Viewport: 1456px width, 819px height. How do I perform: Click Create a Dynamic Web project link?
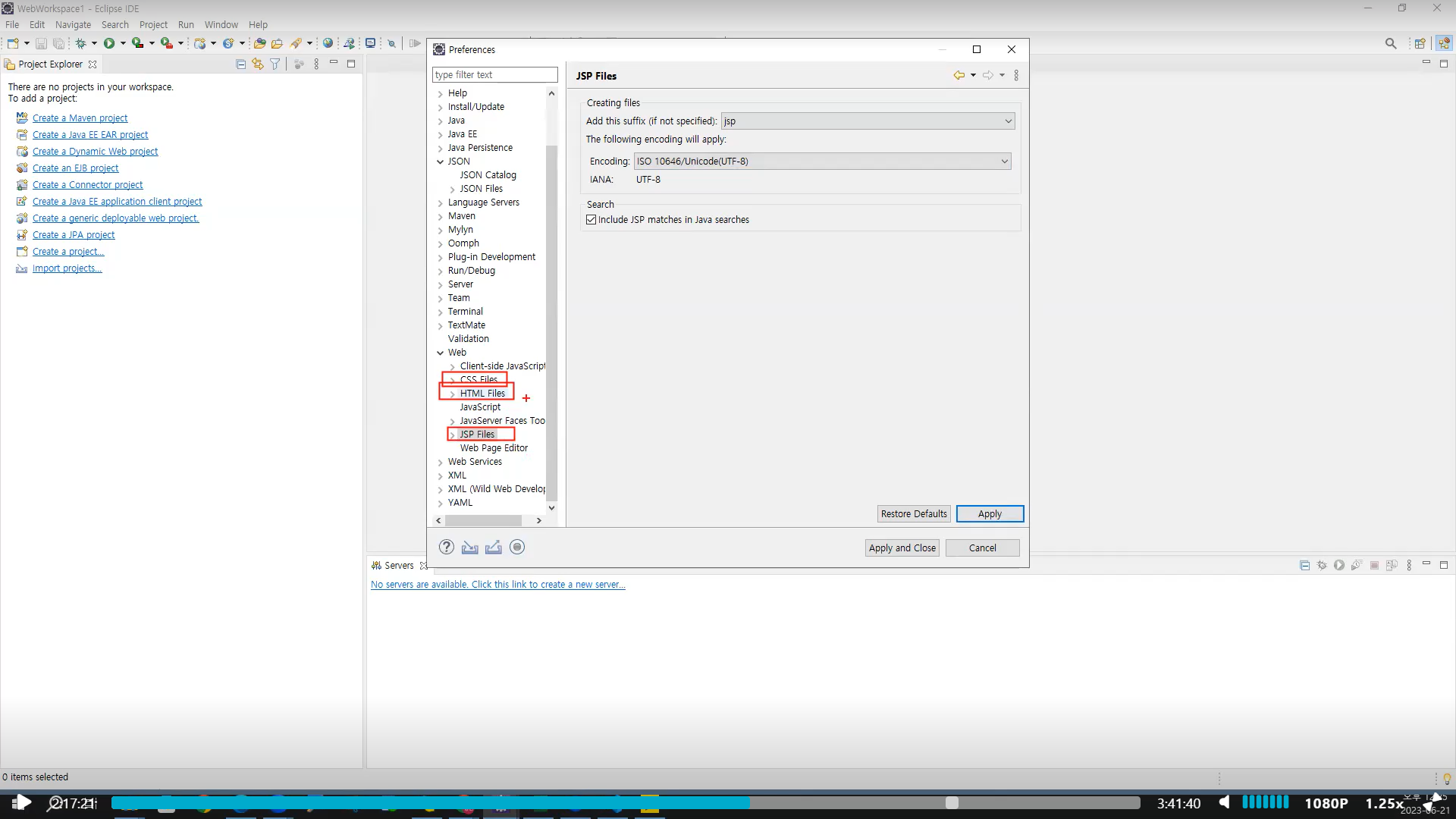(x=95, y=152)
